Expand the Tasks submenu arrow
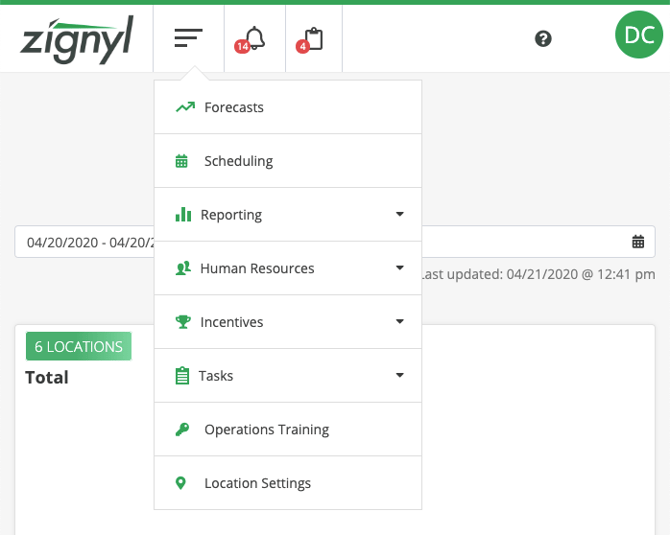The width and height of the screenshot is (670, 535). (x=399, y=376)
